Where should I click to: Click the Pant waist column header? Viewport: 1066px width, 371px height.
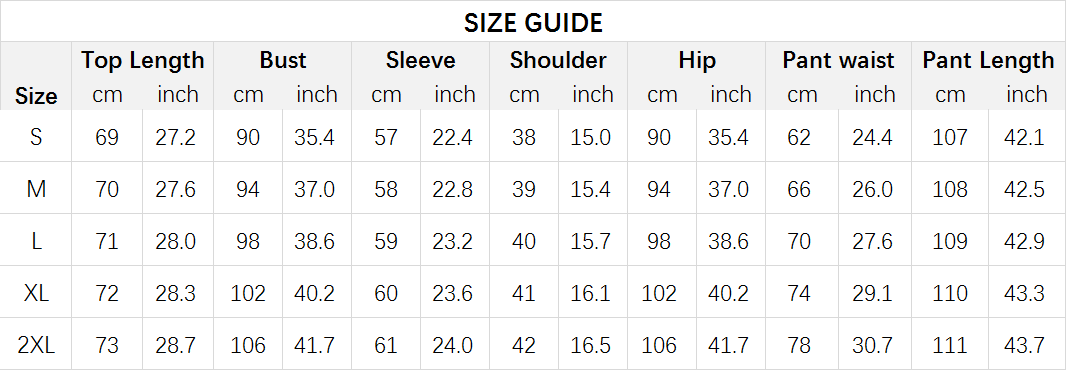pyautogui.click(x=838, y=60)
